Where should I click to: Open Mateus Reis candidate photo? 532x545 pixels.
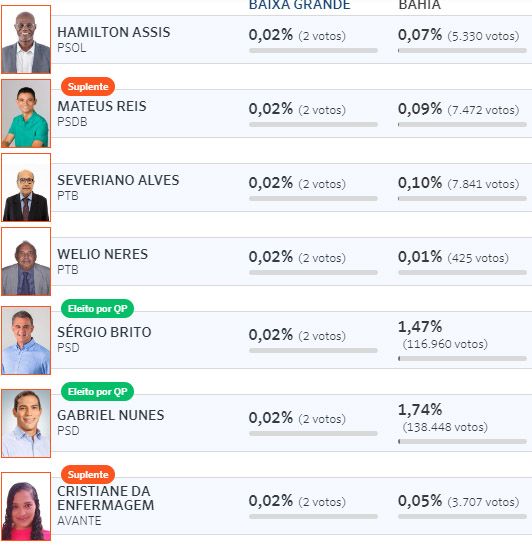(26, 113)
